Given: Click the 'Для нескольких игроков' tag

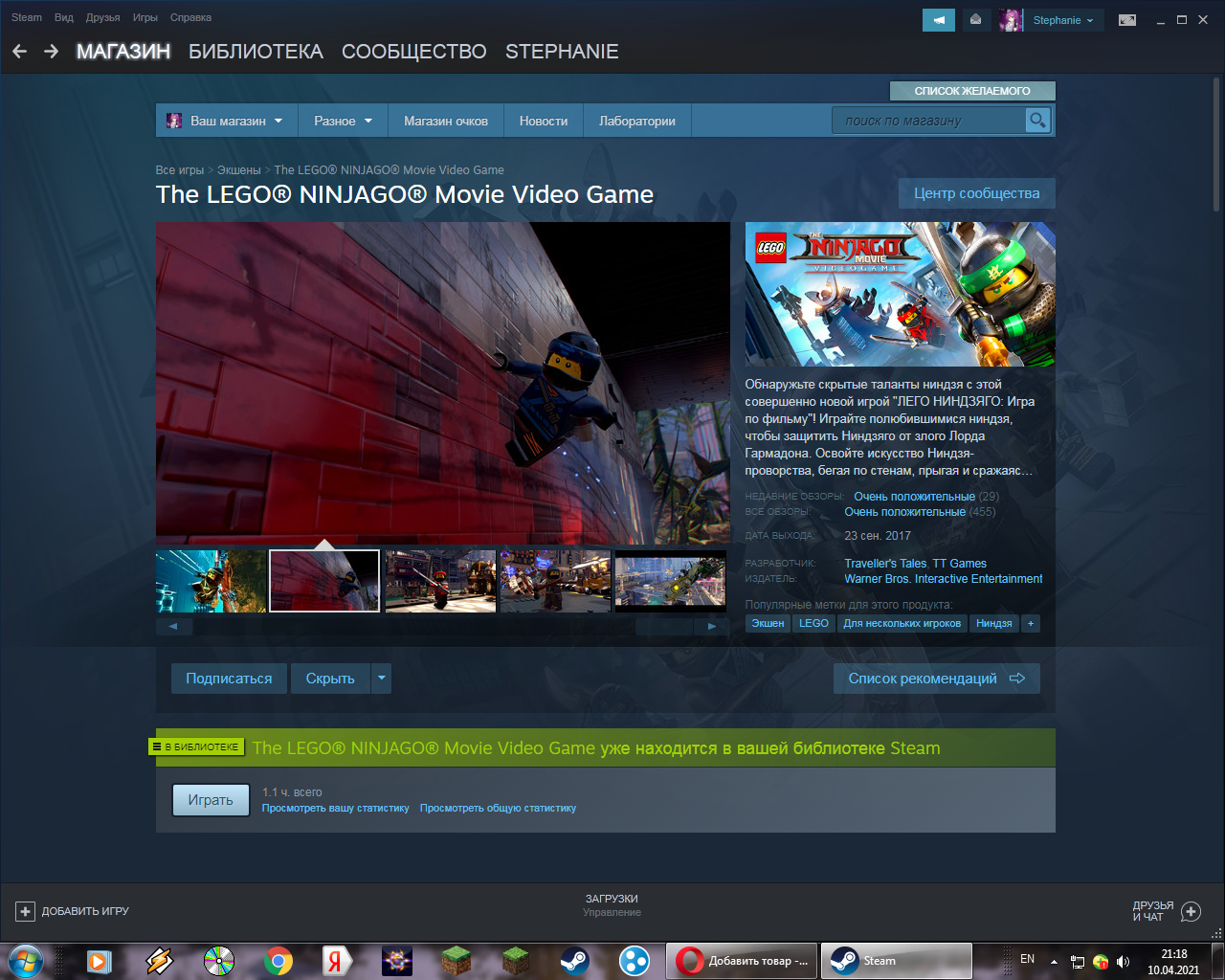Looking at the screenshot, I should [x=902, y=623].
